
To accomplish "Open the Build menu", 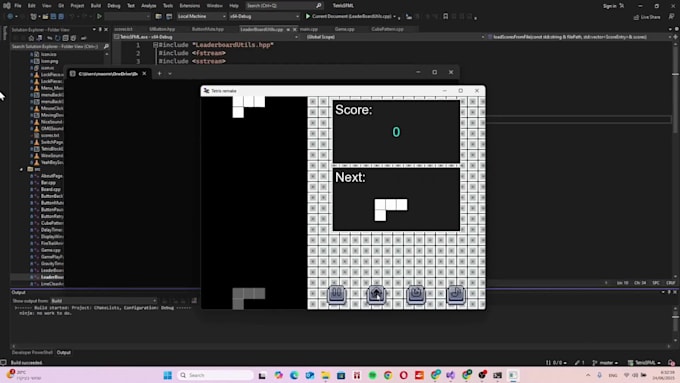I will click(x=96, y=6).
